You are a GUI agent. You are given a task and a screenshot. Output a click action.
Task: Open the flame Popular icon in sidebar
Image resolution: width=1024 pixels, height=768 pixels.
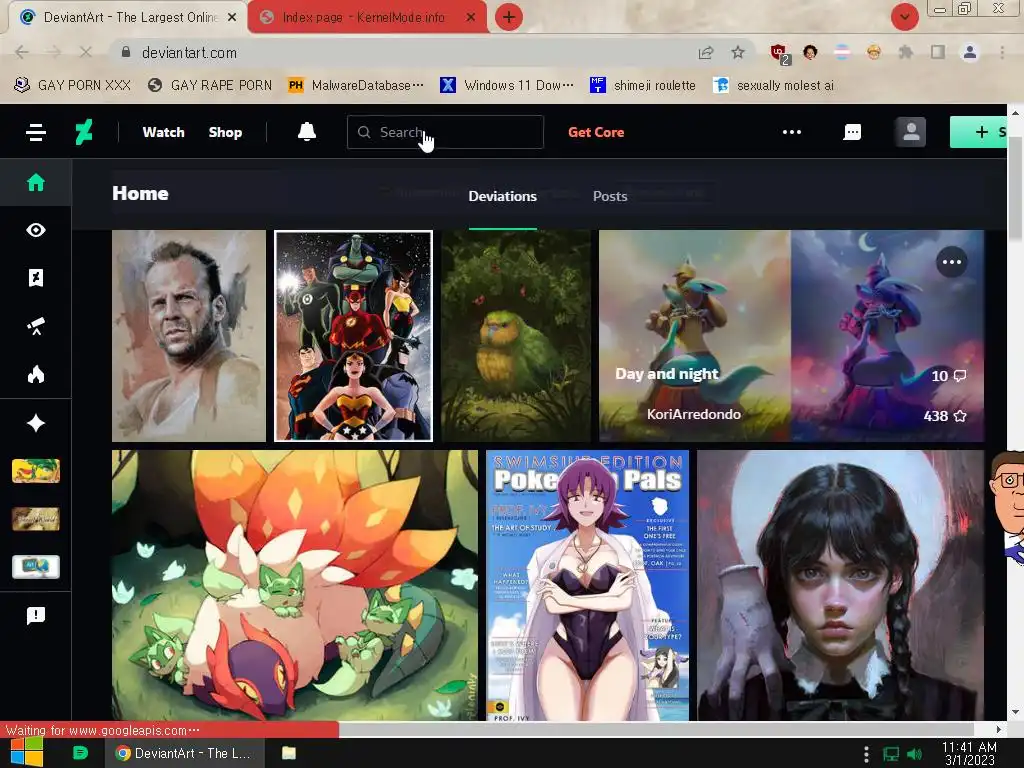coord(36,374)
